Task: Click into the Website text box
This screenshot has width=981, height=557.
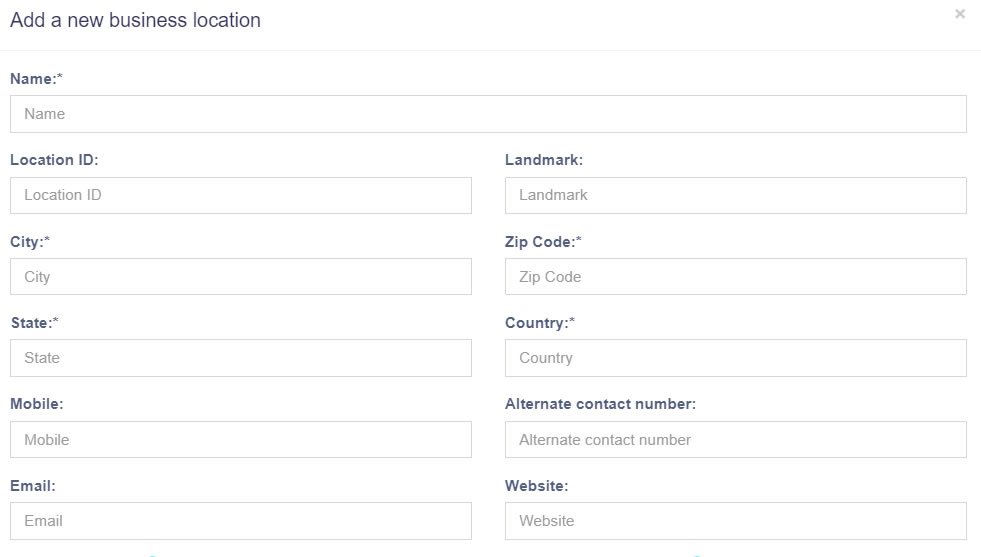Action: point(735,521)
